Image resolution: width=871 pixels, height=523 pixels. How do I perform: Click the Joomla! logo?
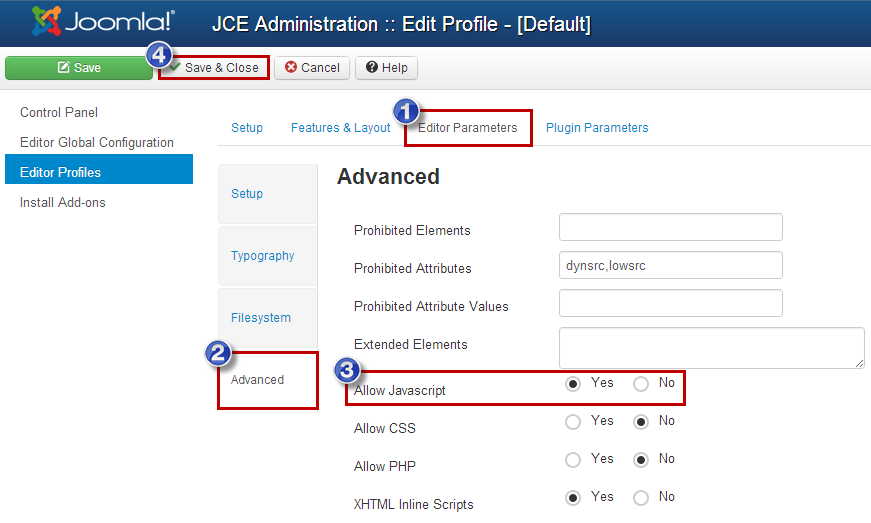103,22
